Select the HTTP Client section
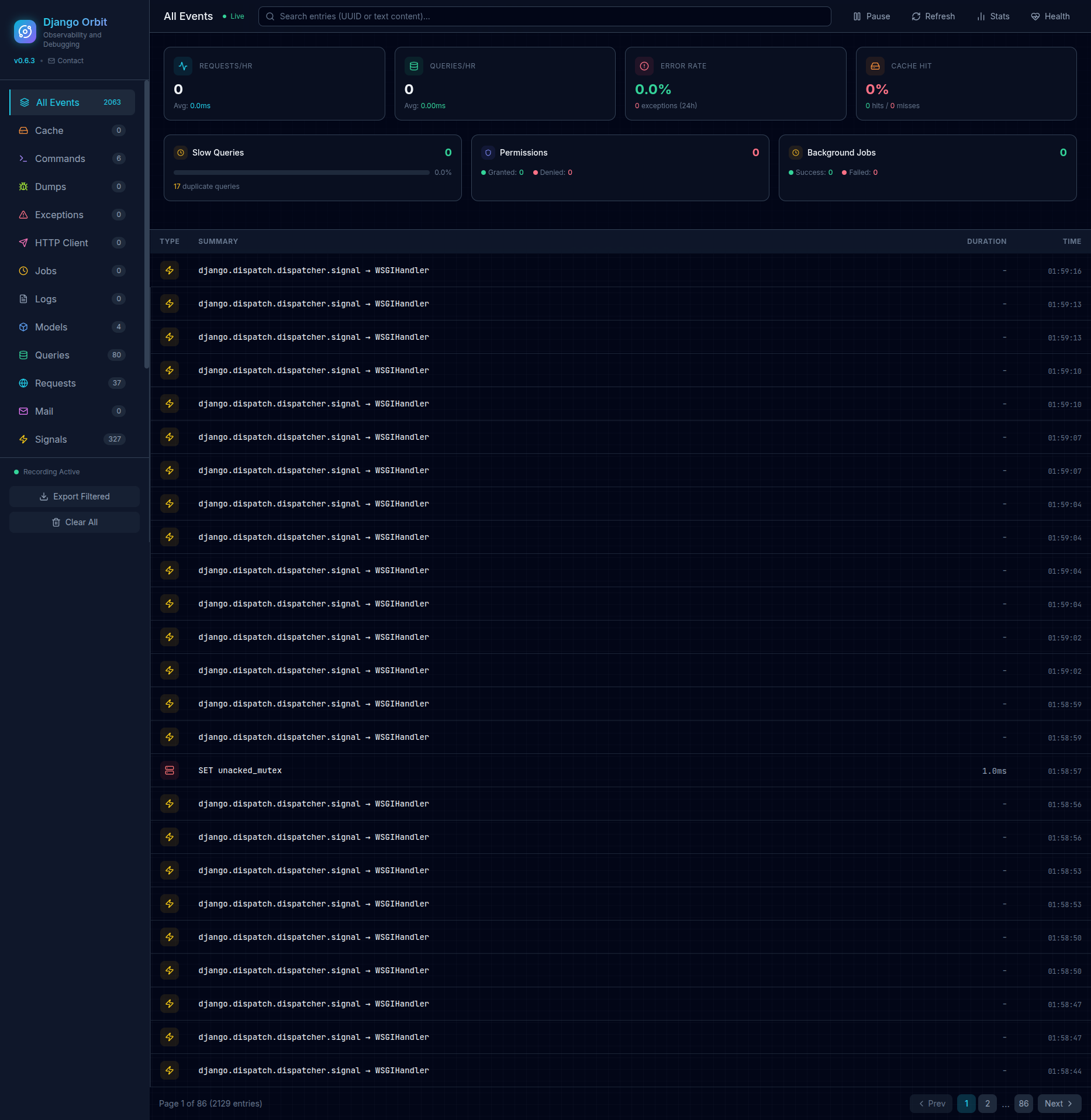The height and width of the screenshot is (1120, 1091). 72,243
